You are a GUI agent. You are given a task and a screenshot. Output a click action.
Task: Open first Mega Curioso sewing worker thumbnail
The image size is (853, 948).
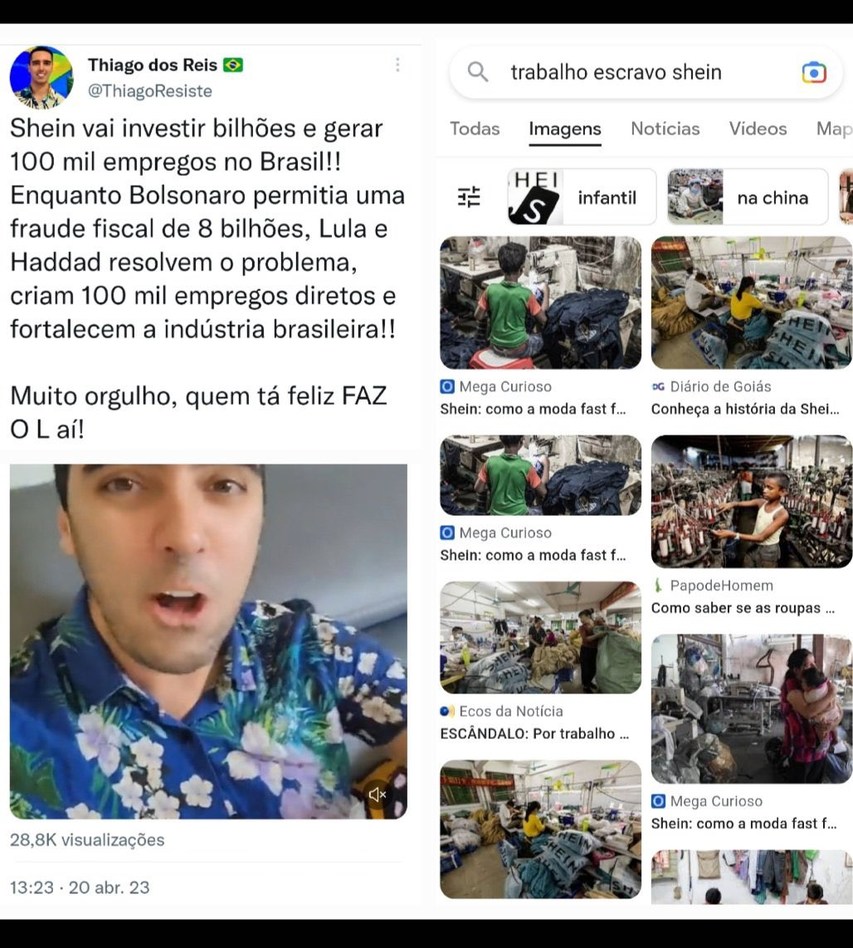pos(540,302)
